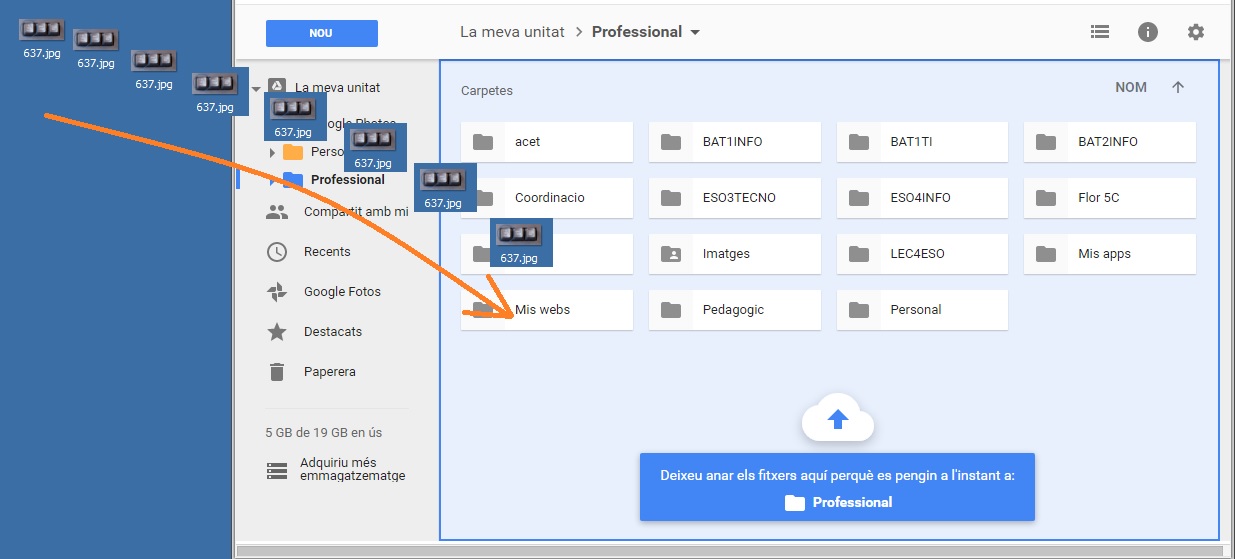1235x559 pixels.
Task: Click the cloud upload icon
Action: click(x=838, y=420)
